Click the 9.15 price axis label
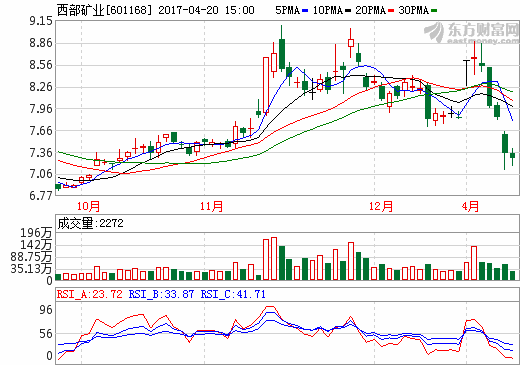Screen dimensions: 520x365 [x=41, y=21]
